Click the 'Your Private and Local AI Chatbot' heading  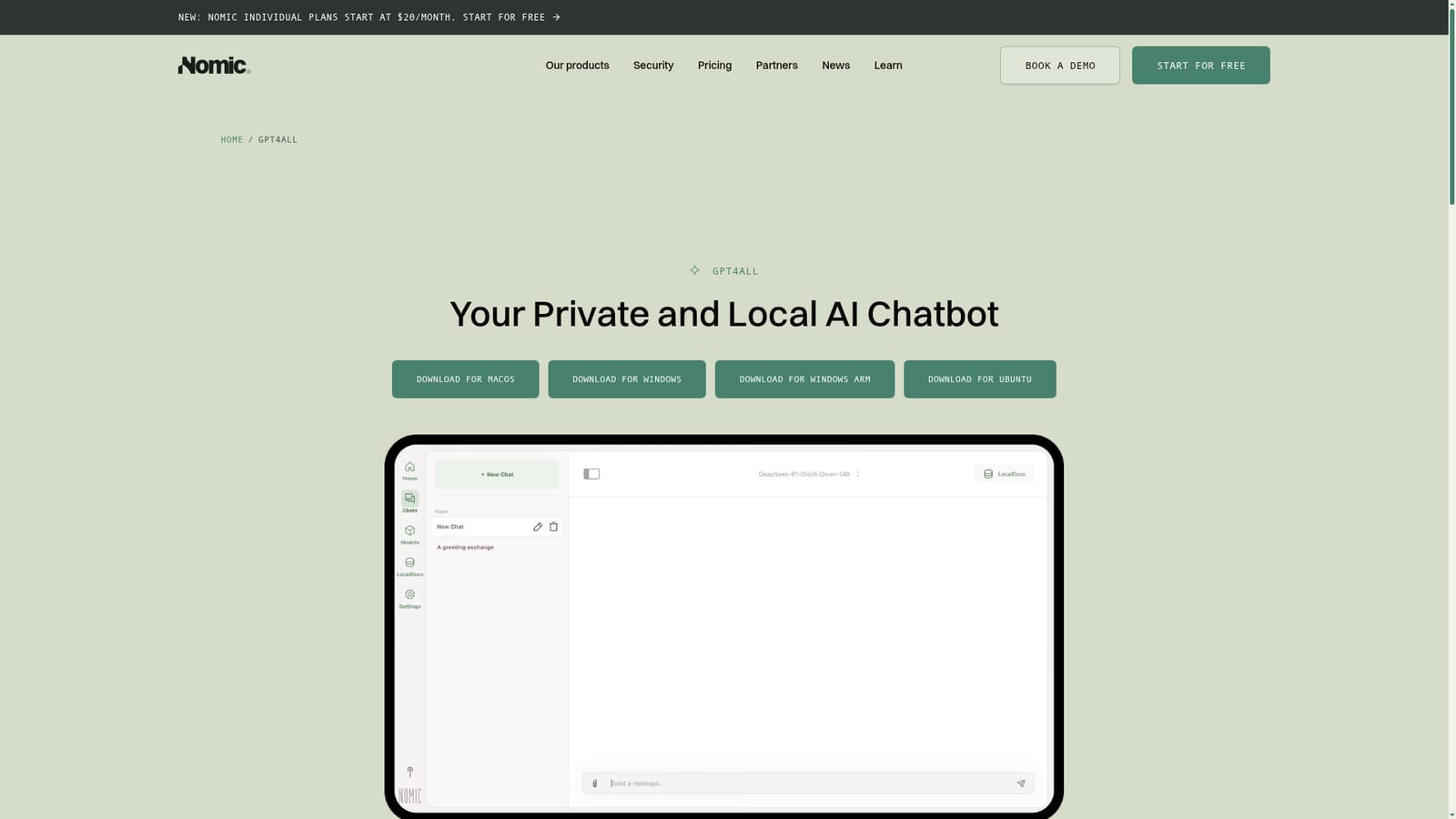point(724,314)
